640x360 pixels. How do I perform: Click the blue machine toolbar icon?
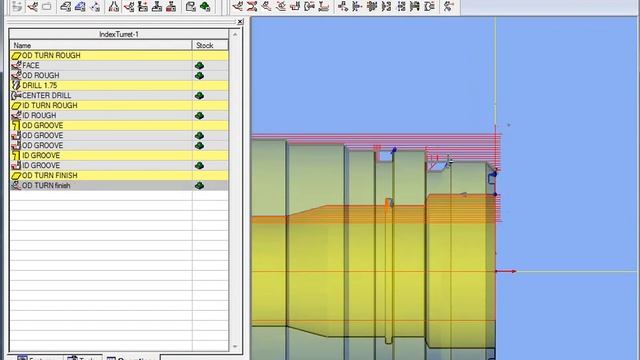tap(80, 6)
